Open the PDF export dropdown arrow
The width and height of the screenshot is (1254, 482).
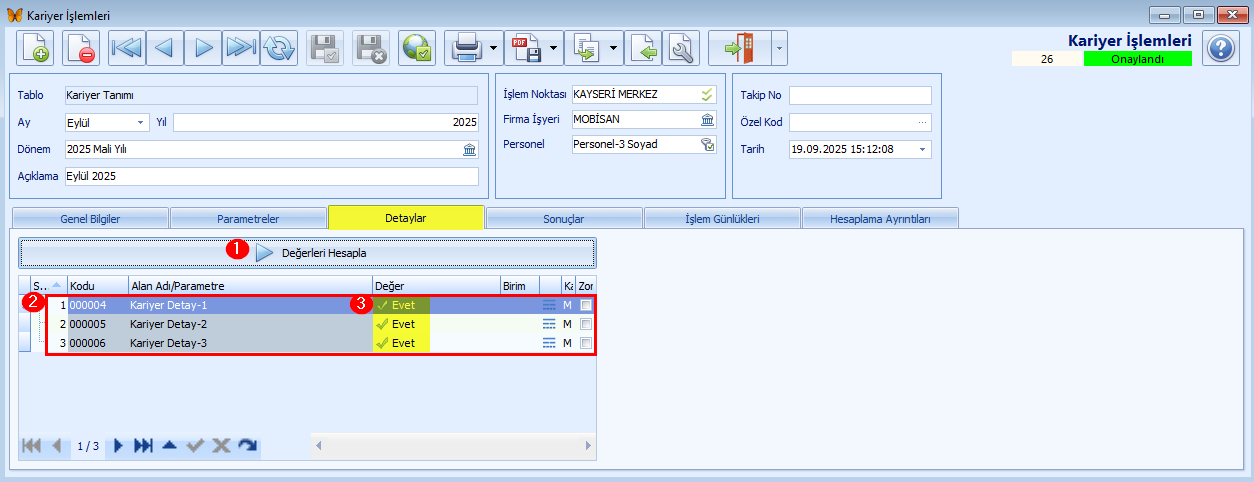(552, 48)
